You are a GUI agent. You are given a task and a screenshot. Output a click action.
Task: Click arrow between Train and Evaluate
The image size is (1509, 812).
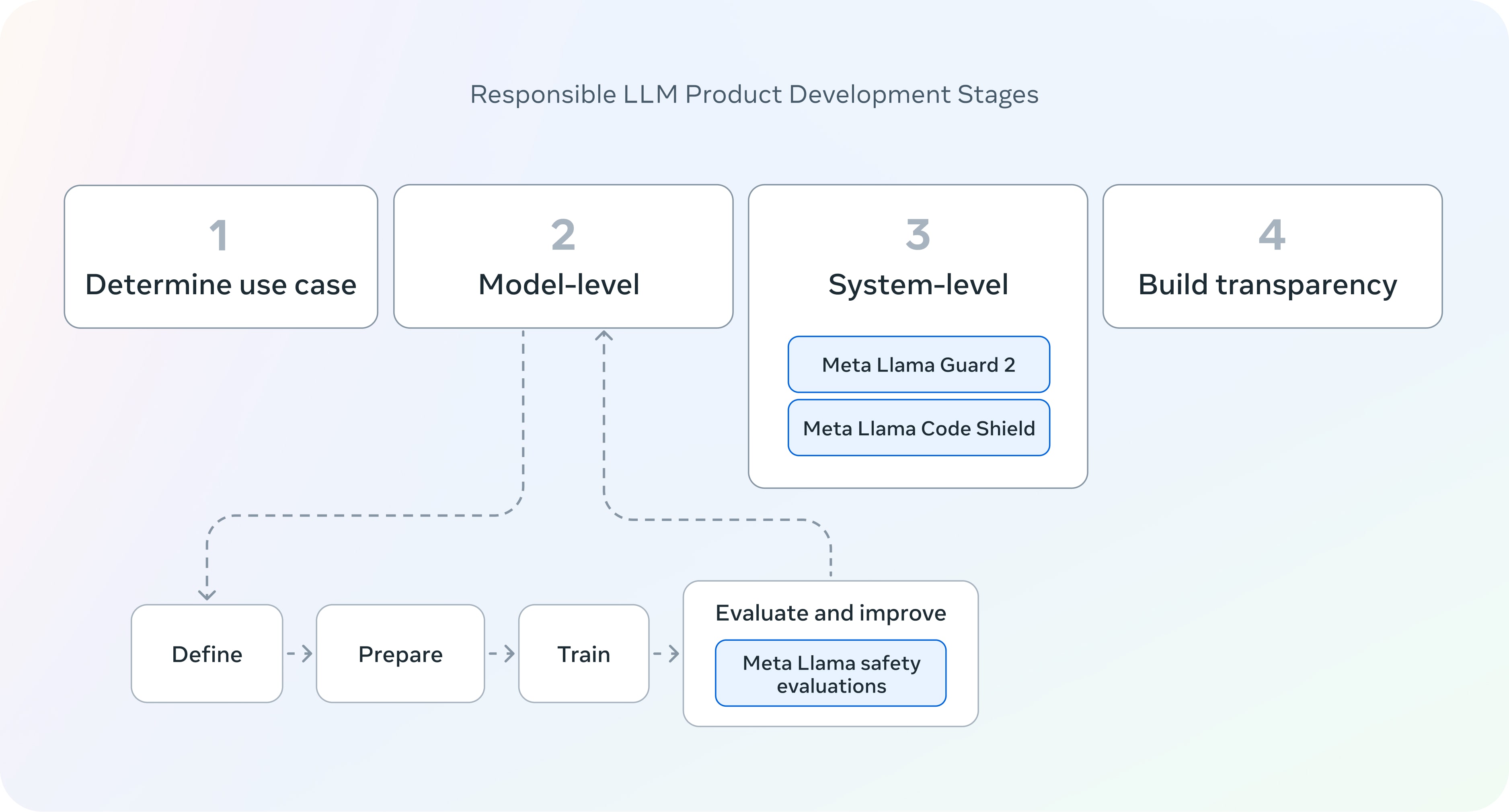666,653
